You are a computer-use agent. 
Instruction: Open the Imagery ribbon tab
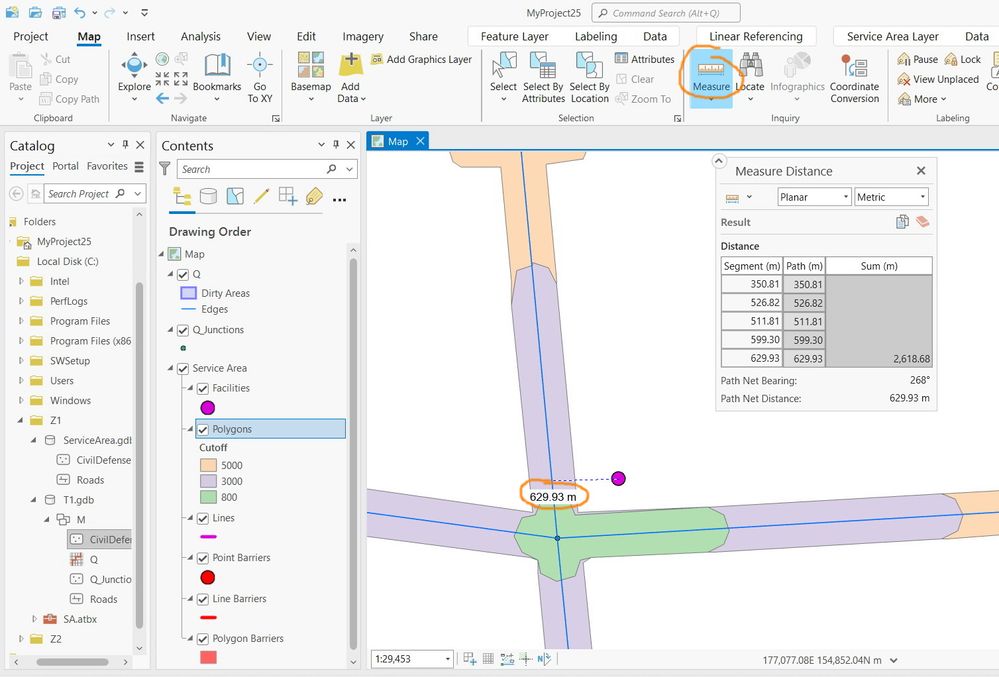[x=363, y=36]
